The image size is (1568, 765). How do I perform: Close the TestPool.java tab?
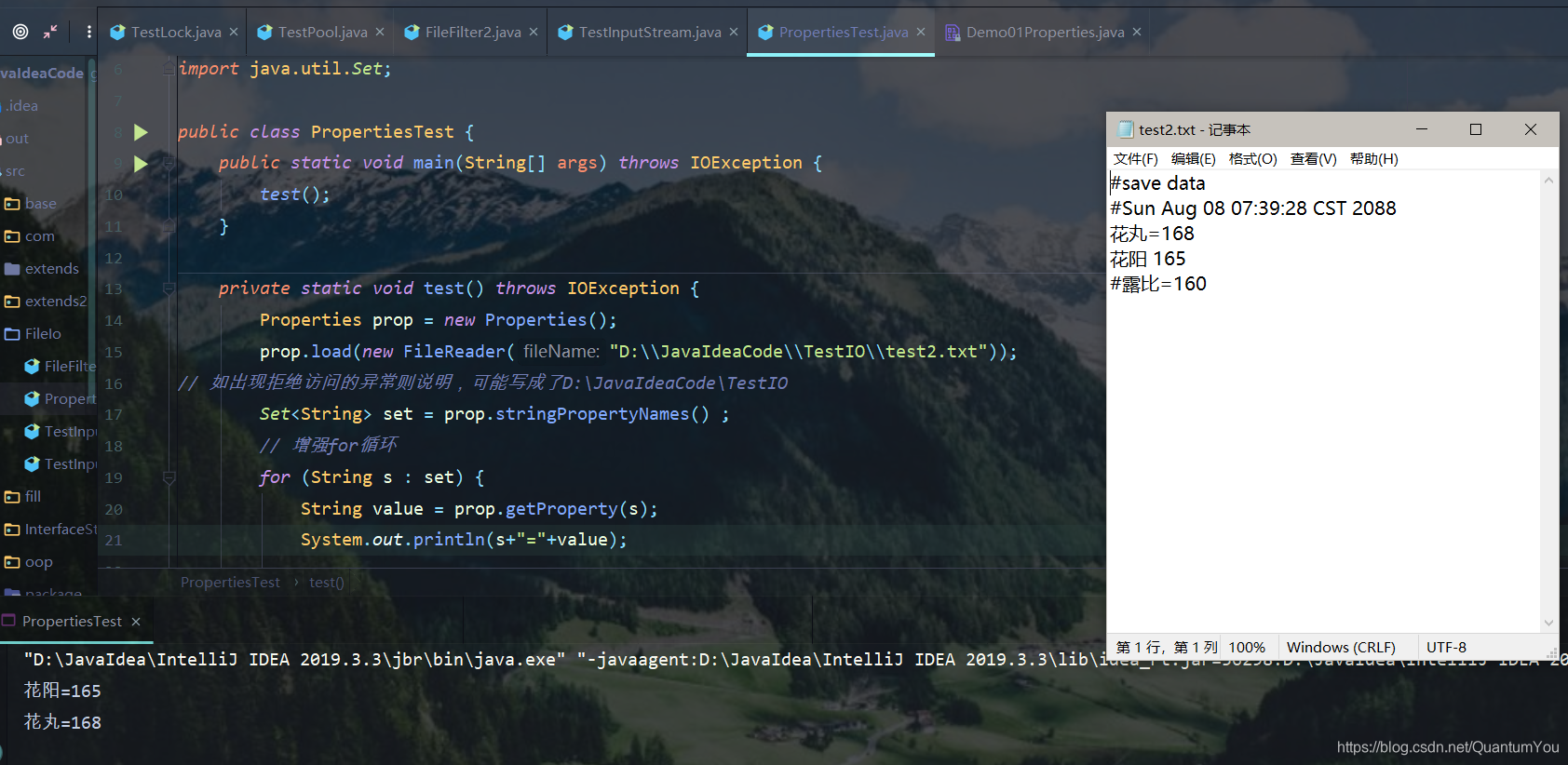pyautogui.click(x=380, y=32)
